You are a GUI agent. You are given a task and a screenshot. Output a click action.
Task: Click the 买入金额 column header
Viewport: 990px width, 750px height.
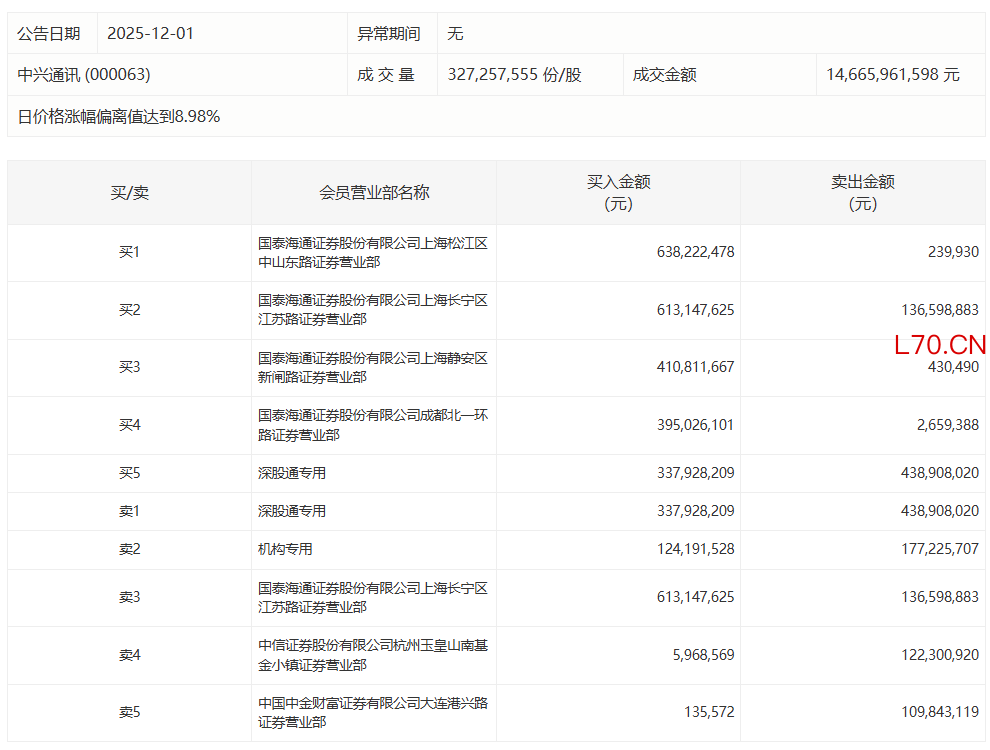coord(618,192)
